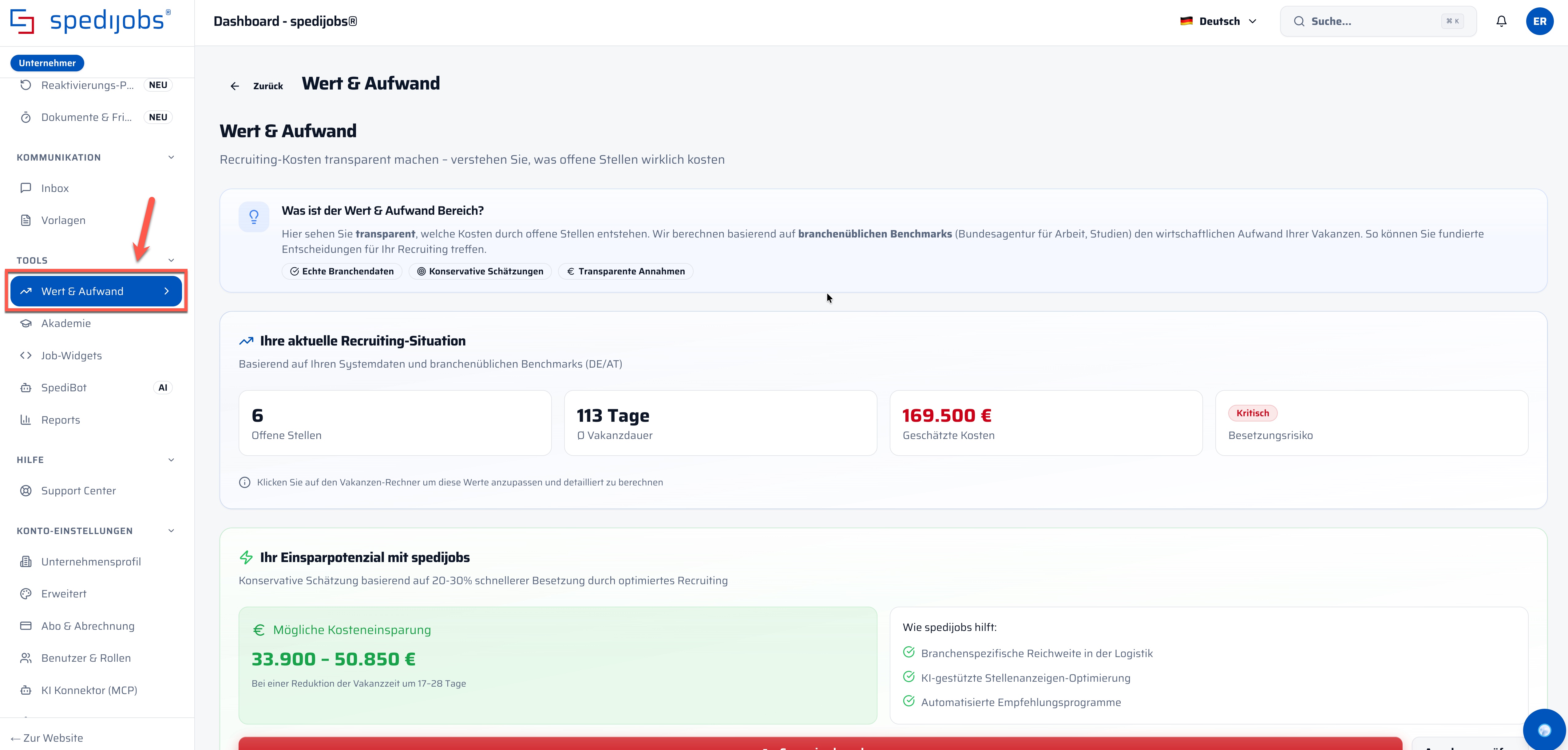The height and width of the screenshot is (750, 1568).
Task: Click the spedijobs logo
Action: click(x=90, y=21)
